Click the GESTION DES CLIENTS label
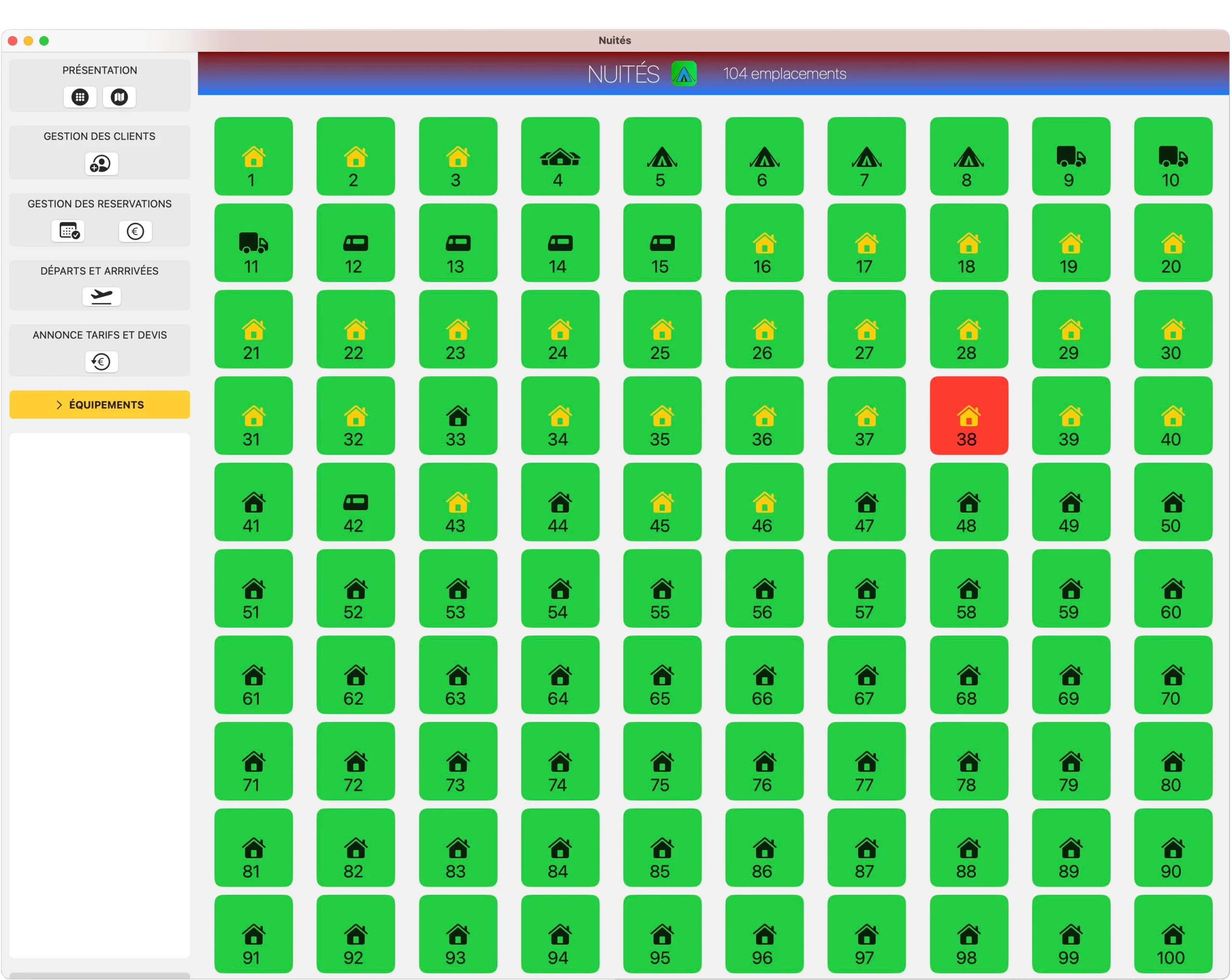Screen dimensions: 1232x980 tap(100, 137)
